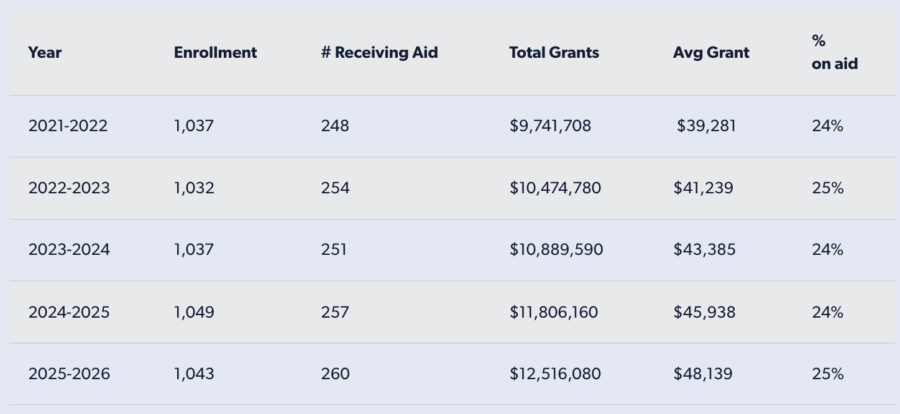Select the 1,049 enrollment value

click(x=194, y=312)
